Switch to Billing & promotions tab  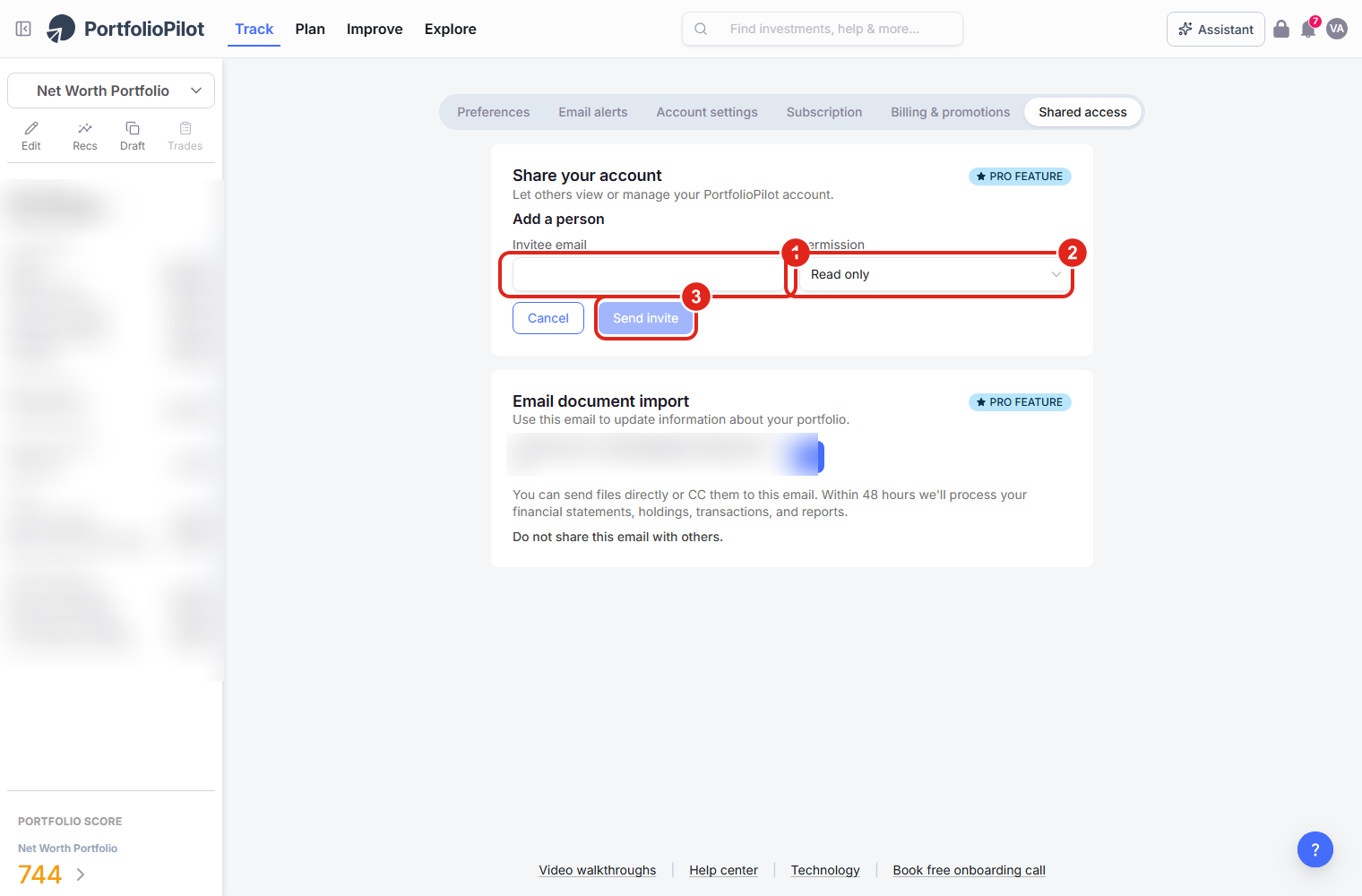coord(950,112)
